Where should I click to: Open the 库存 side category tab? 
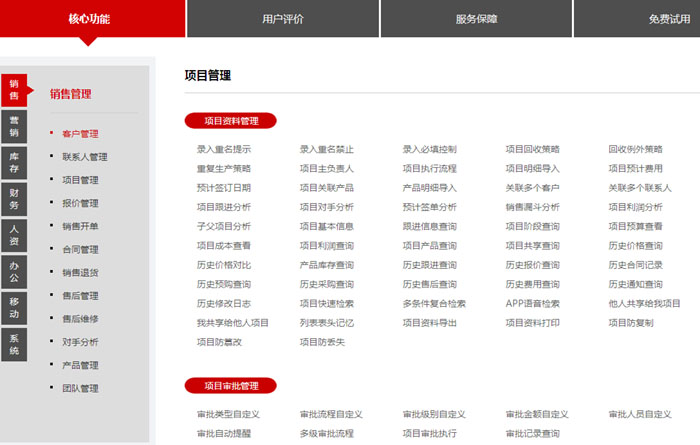point(14,162)
